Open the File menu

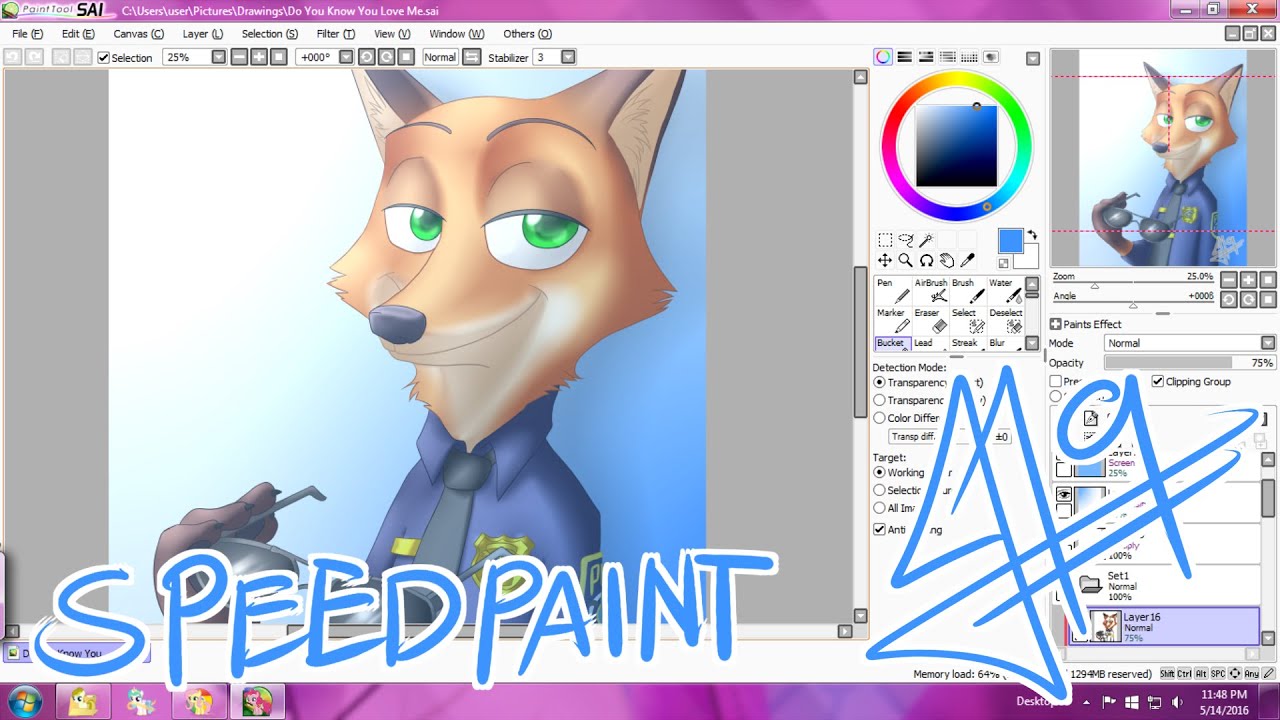click(27, 33)
